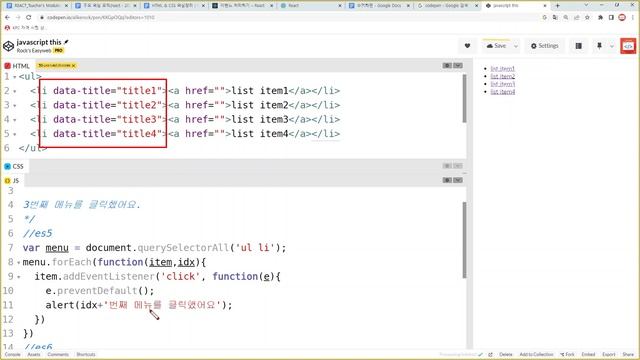Switch to HTML & CSS browser tab
This screenshot has width=640, height=360.
tap(175, 6)
